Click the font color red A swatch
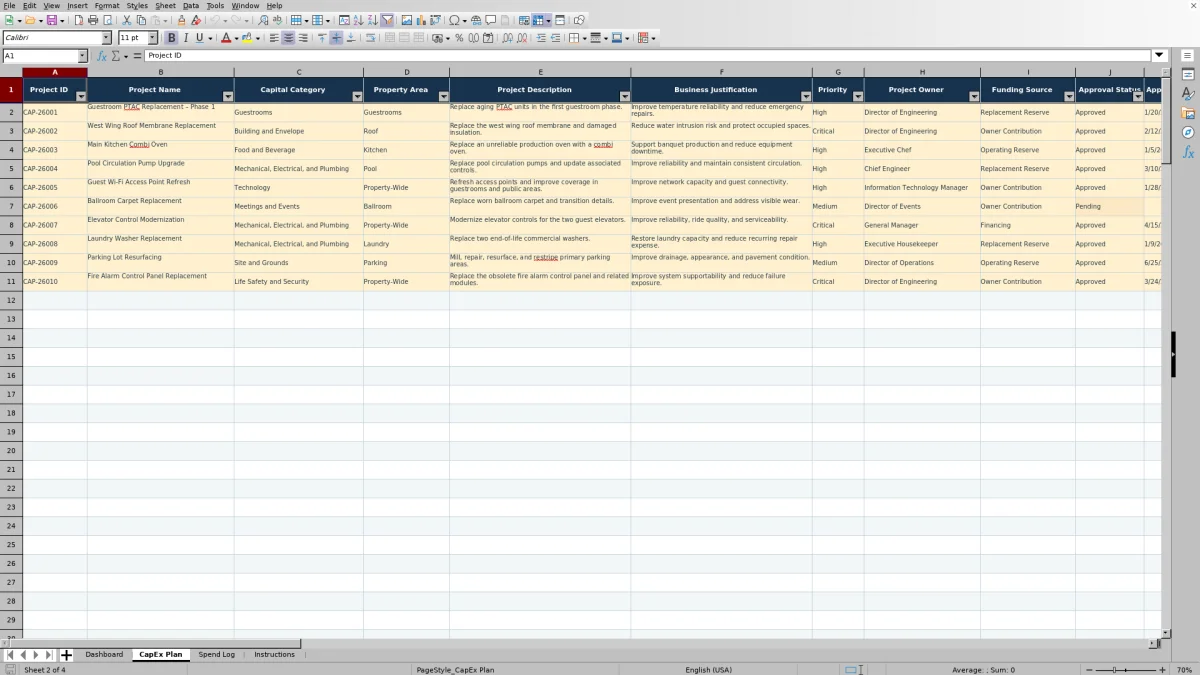 tap(226, 38)
